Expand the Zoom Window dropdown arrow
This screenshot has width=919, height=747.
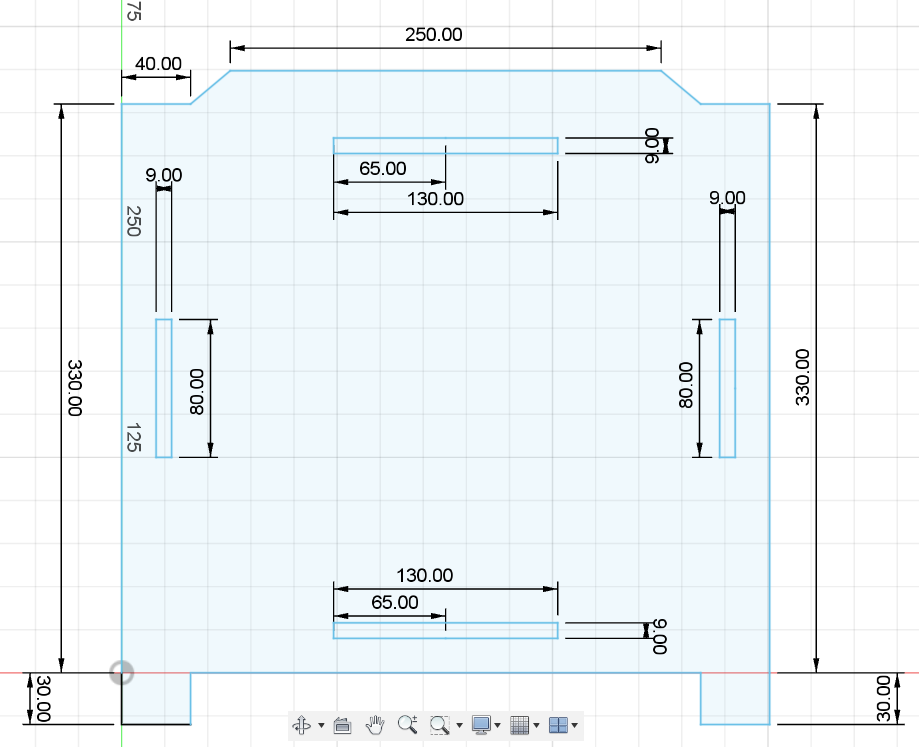click(x=460, y=725)
